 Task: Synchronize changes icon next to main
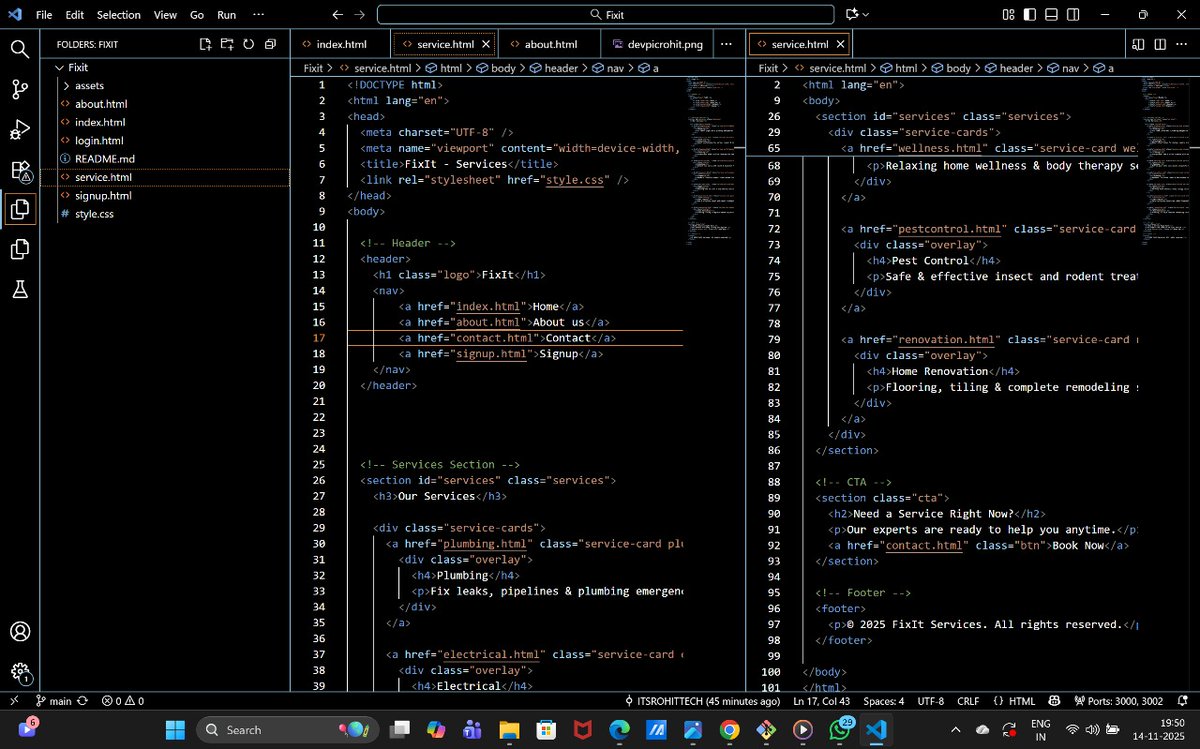82,701
